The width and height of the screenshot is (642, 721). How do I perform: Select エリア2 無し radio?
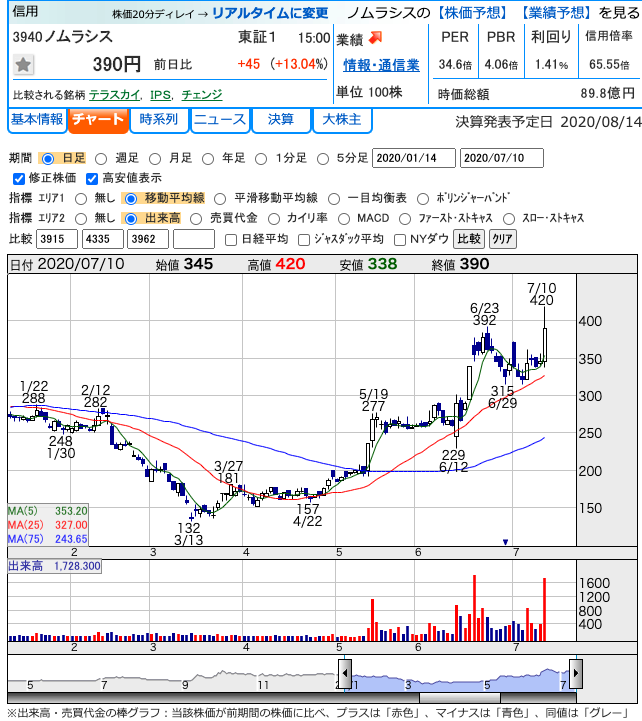(x=81, y=219)
